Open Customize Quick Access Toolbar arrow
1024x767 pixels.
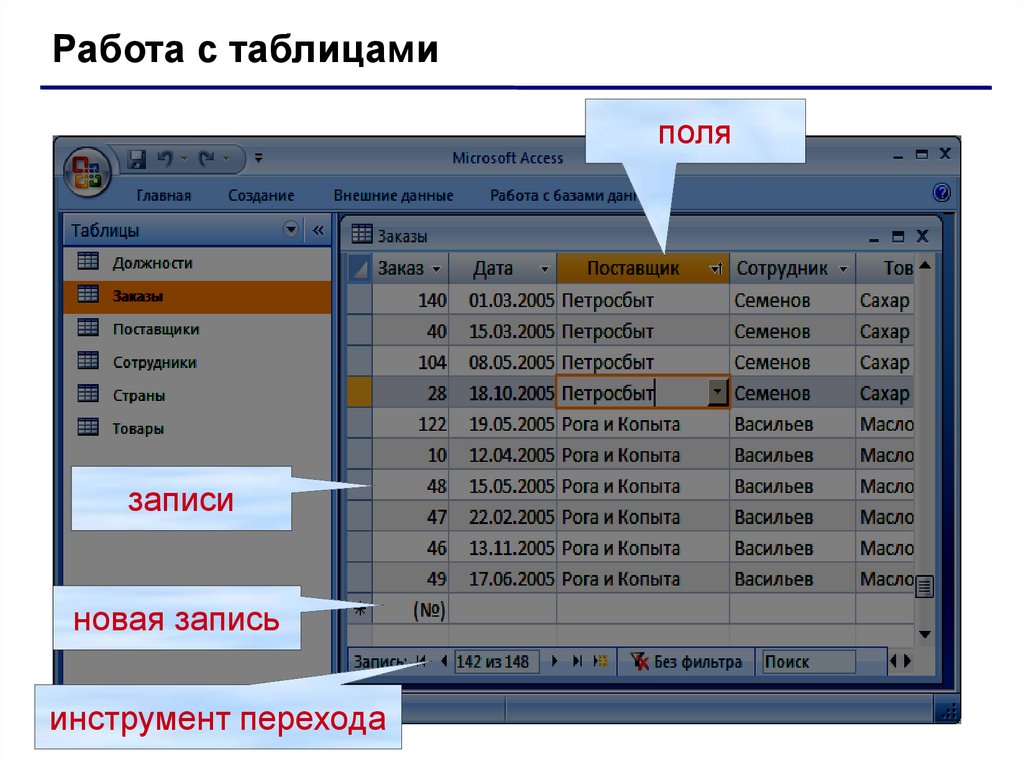tap(259, 158)
